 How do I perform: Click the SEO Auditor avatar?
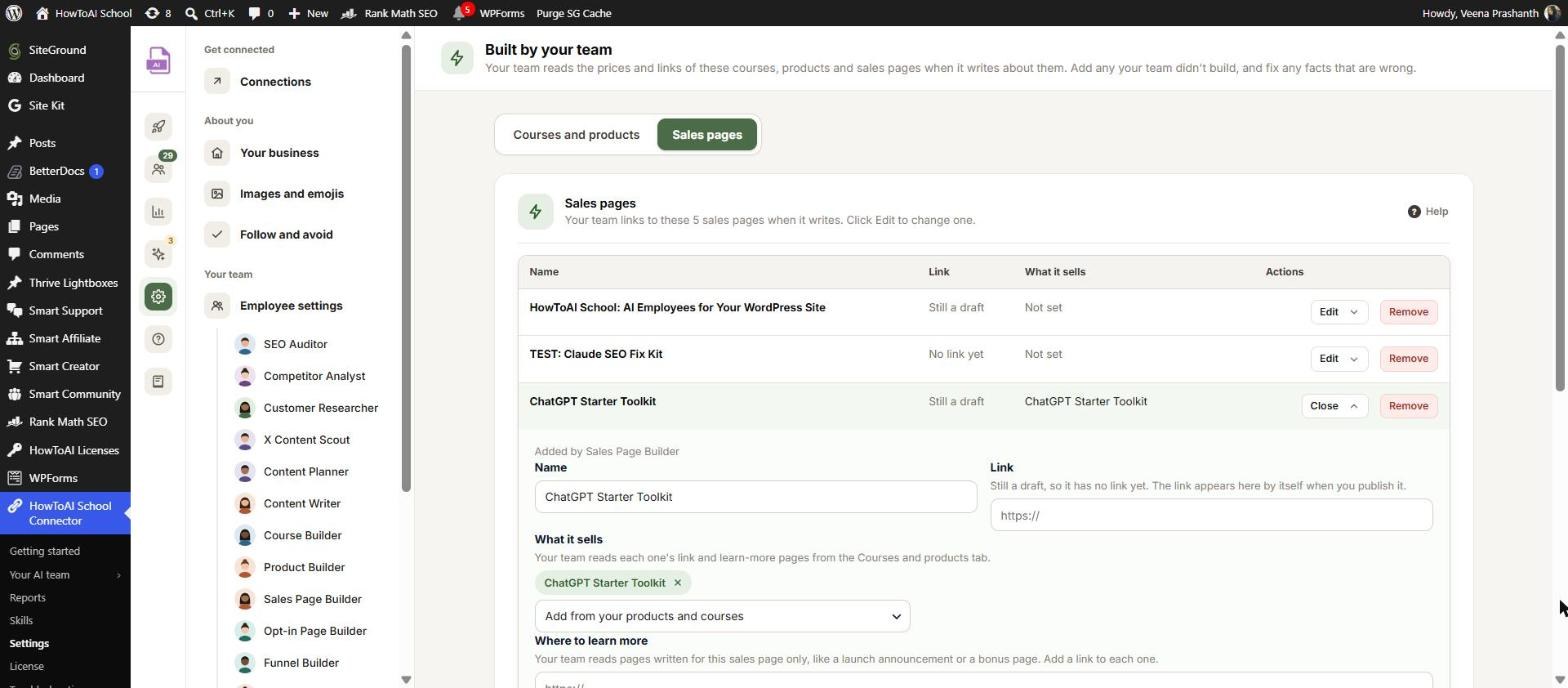point(244,344)
